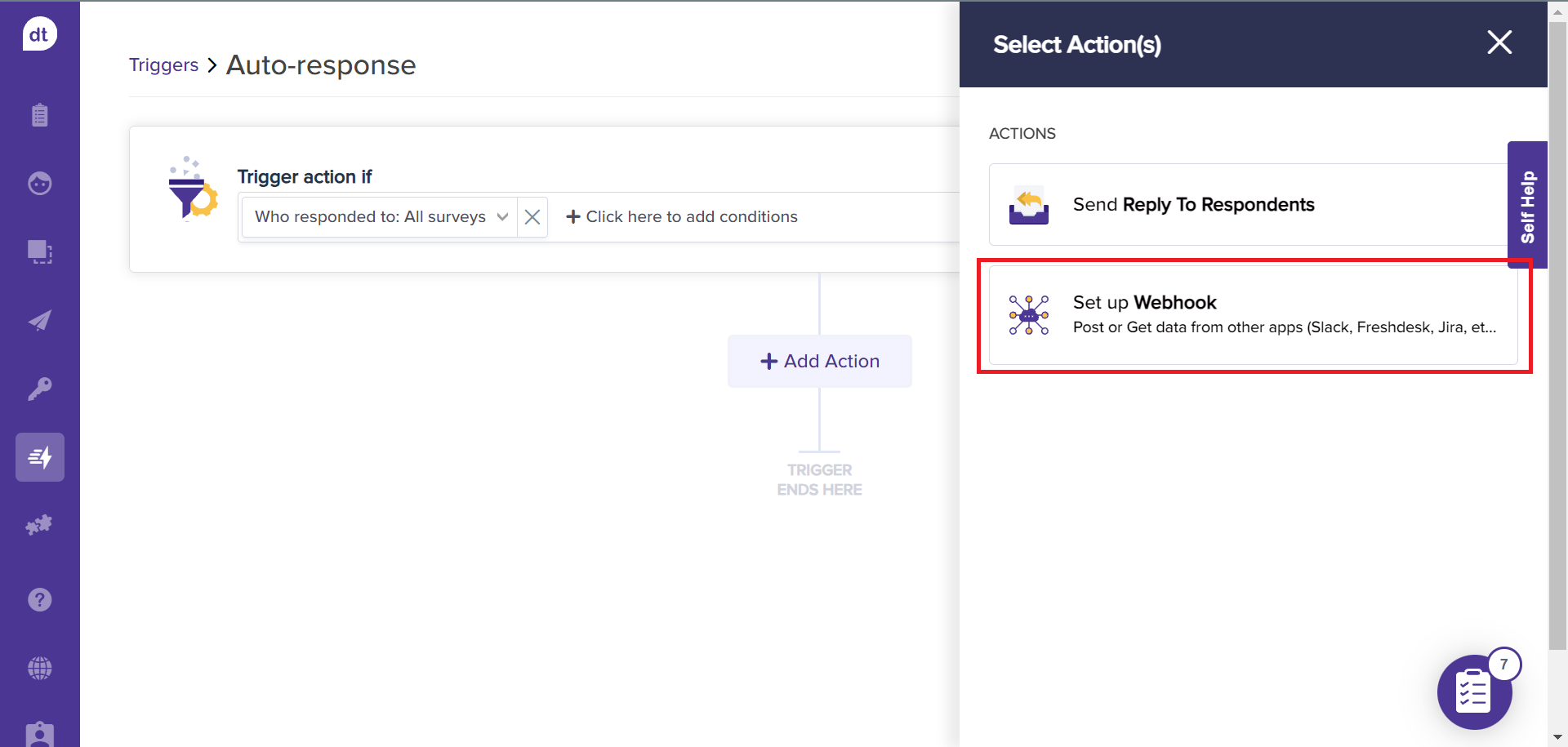Open the checklist widget with 7 badge
Image resolution: width=1568 pixels, height=747 pixels.
pos(1474,692)
